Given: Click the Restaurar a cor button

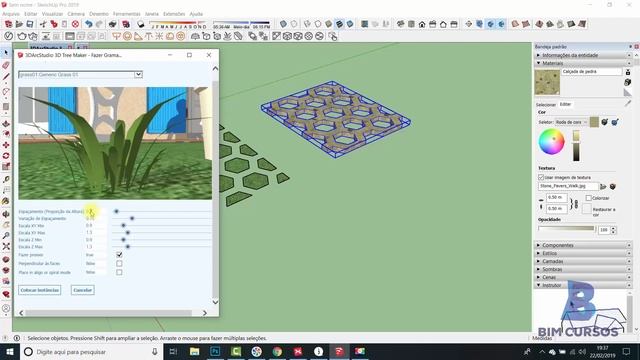Looking at the screenshot, I should (x=587, y=209).
